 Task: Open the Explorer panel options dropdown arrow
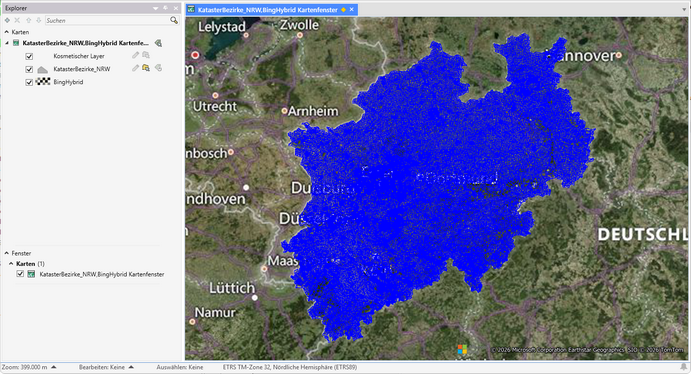click(156, 8)
